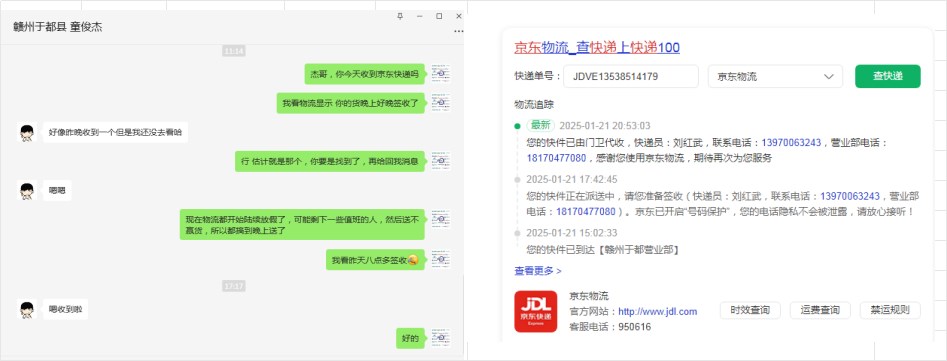Click the '嗯嗯' message bubble
This screenshot has width=947, height=361.
[x=57, y=191]
